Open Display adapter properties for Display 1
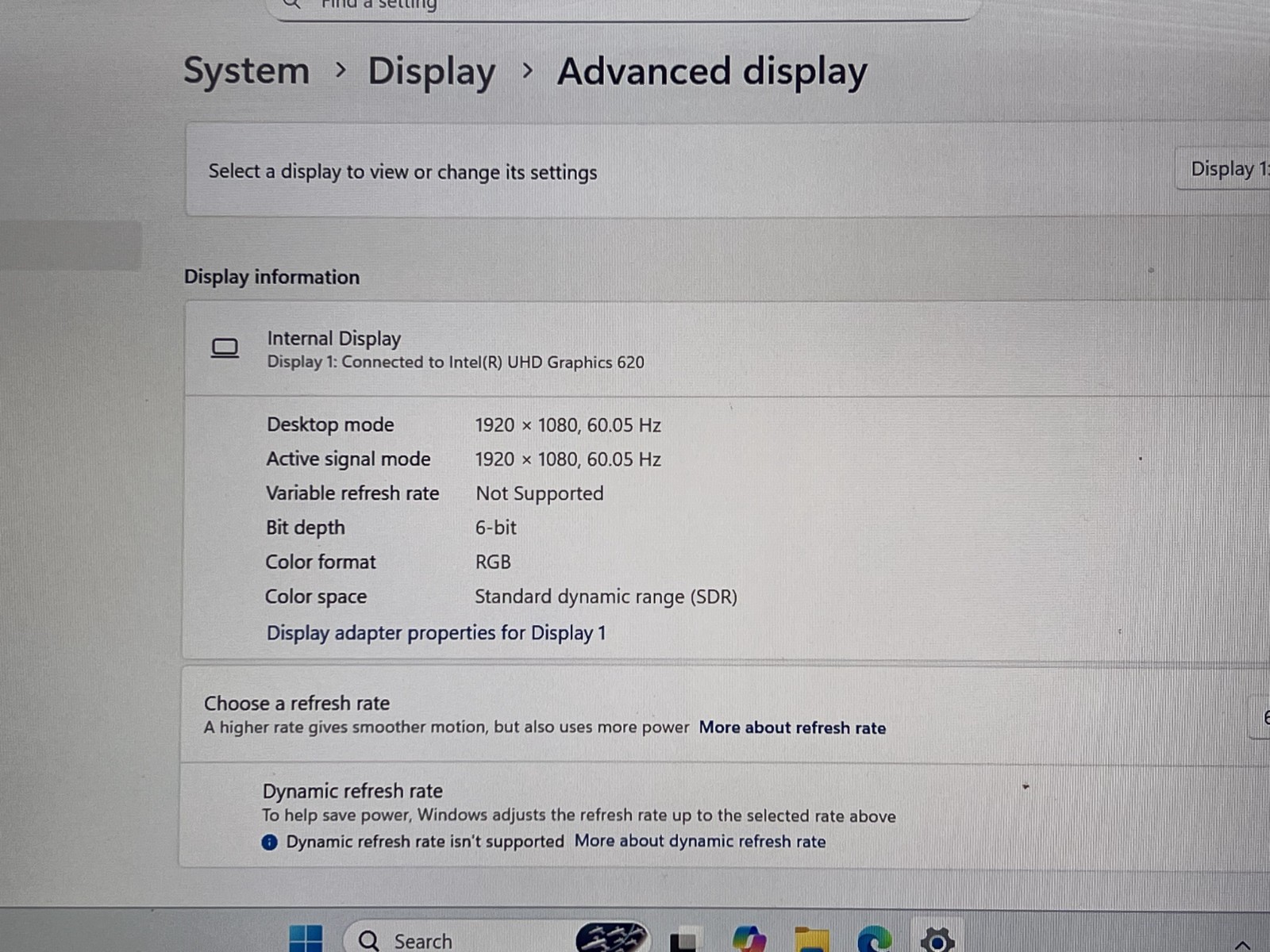This screenshot has width=1270, height=952. point(436,633)
